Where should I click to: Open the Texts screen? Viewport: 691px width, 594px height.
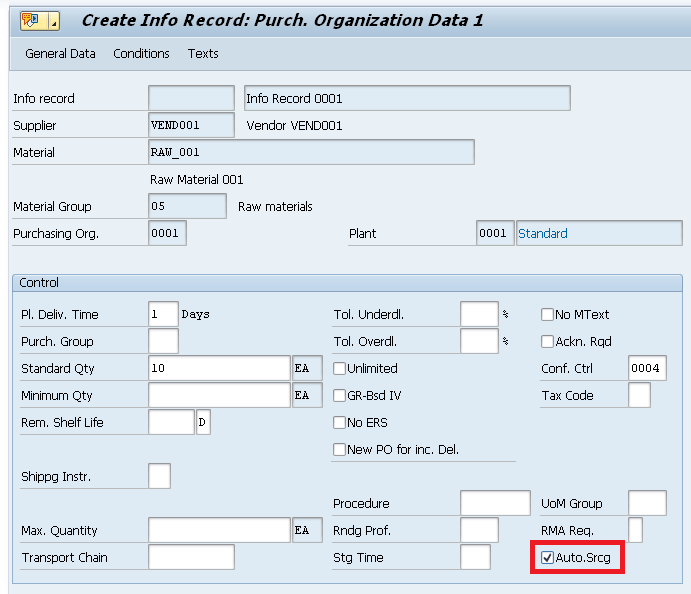[203, 54]
